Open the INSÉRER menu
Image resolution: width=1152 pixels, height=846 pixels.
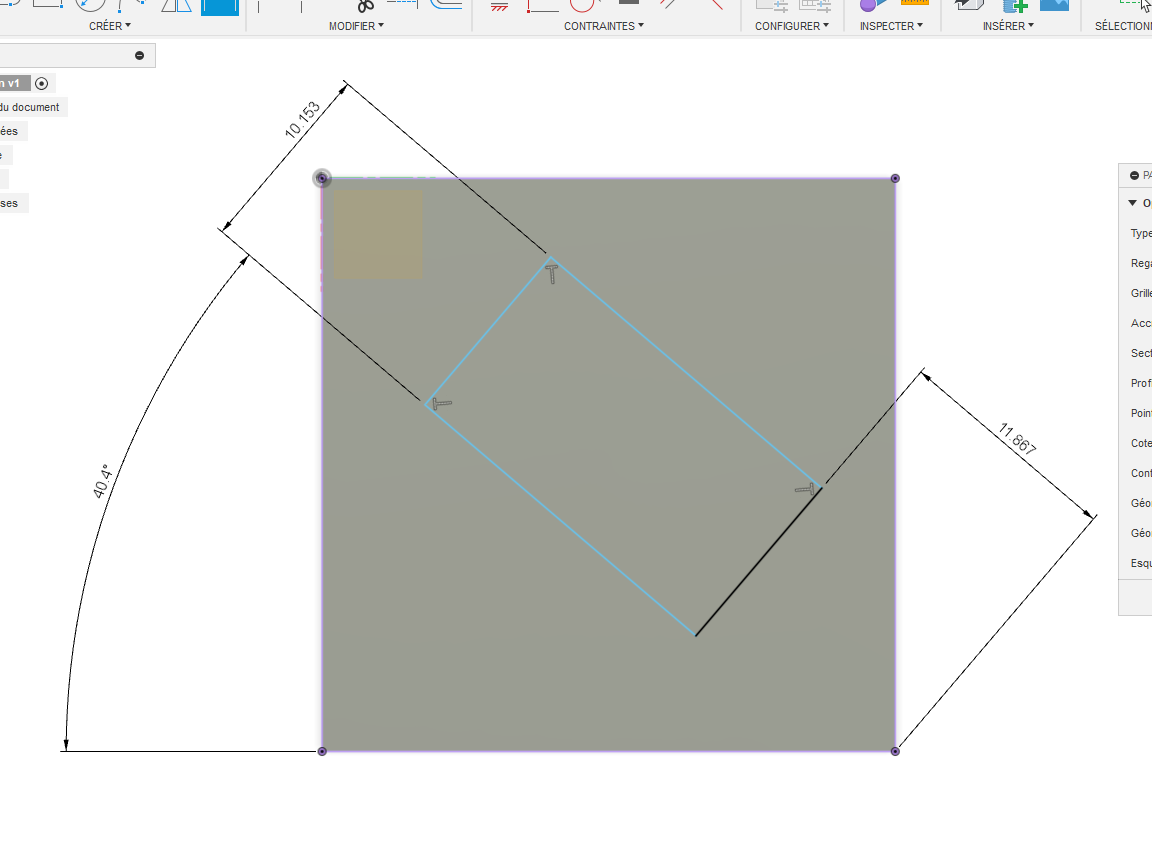point(1008,26)
